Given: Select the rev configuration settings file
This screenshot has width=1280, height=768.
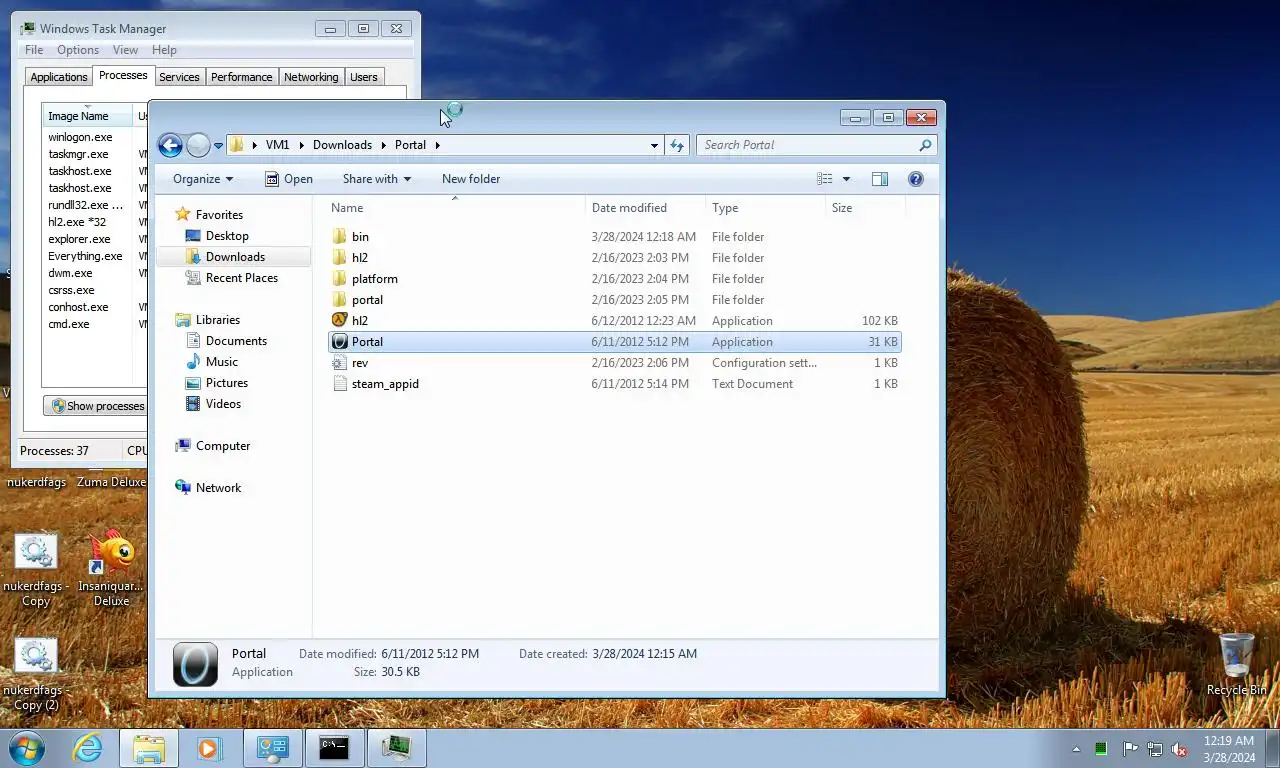Looking at the screenshot, I should click(x=615, y=363).
